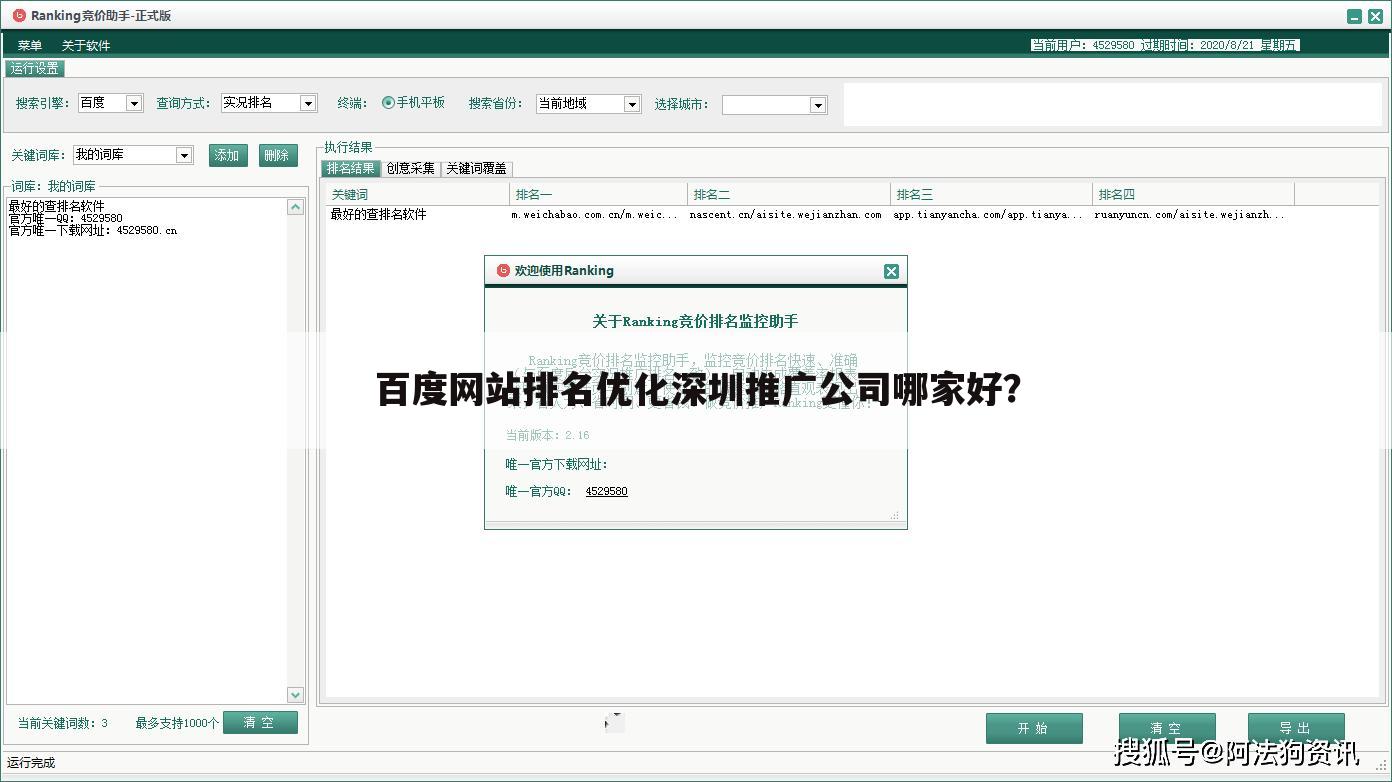Click the 删除 button
1392x782 pixels.
tap(278, 155)
